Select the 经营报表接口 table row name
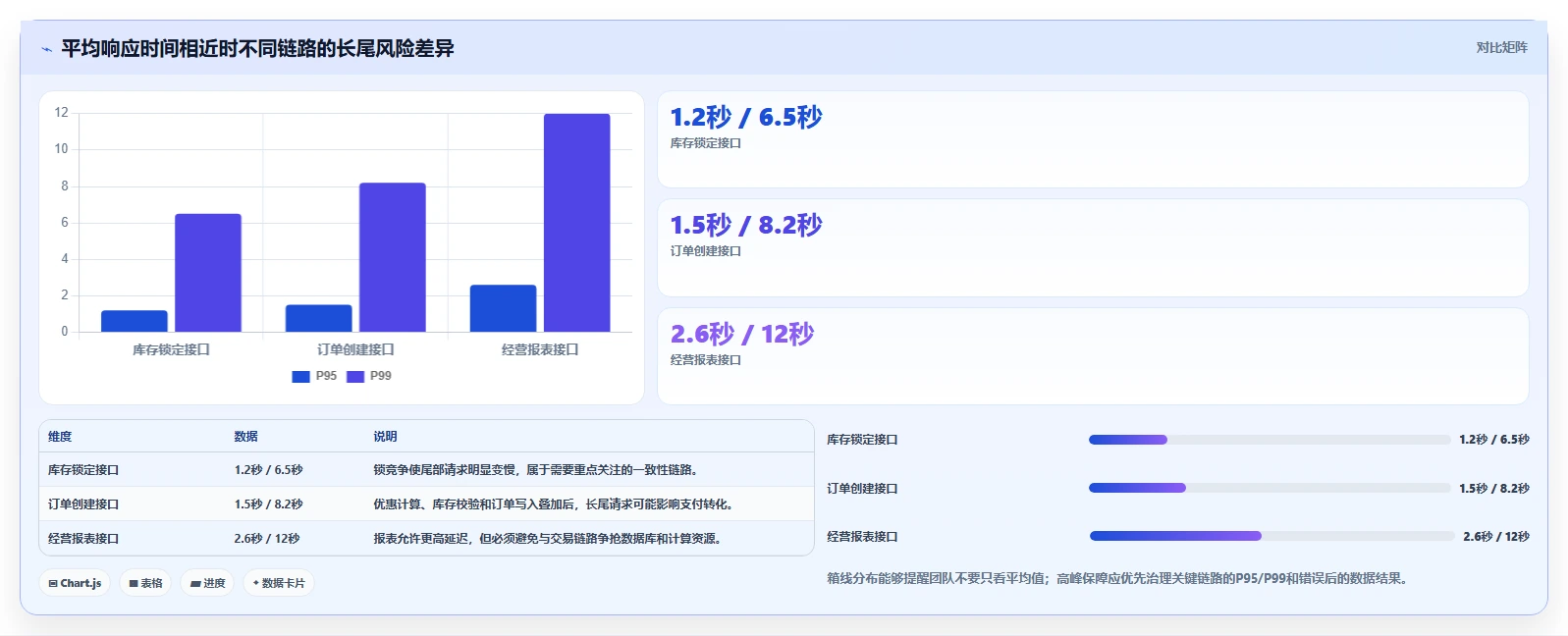Viewport: 1568px width, 636px height. [x=83, y=539]
